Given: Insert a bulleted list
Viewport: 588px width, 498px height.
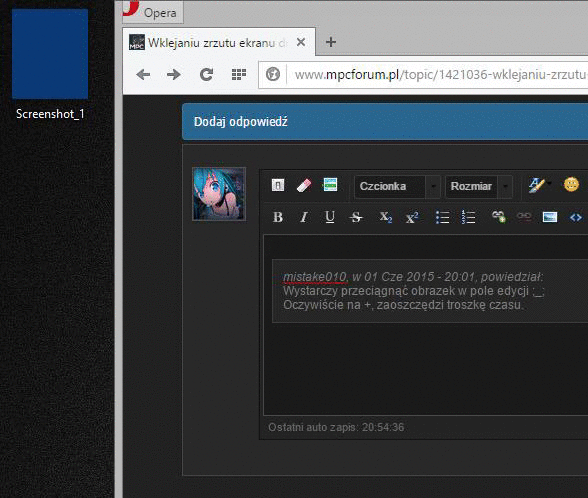Looking at the screenshot, I should pos(442,217).
